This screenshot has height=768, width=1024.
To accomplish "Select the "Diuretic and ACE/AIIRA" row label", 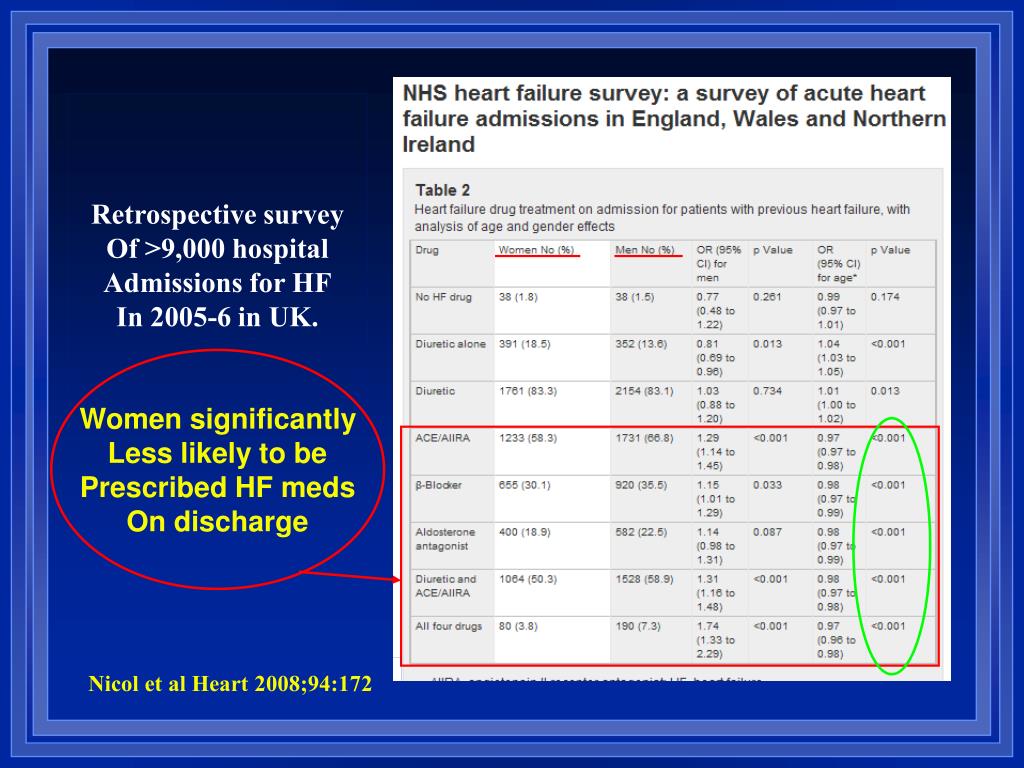I will tap(446, 586).
